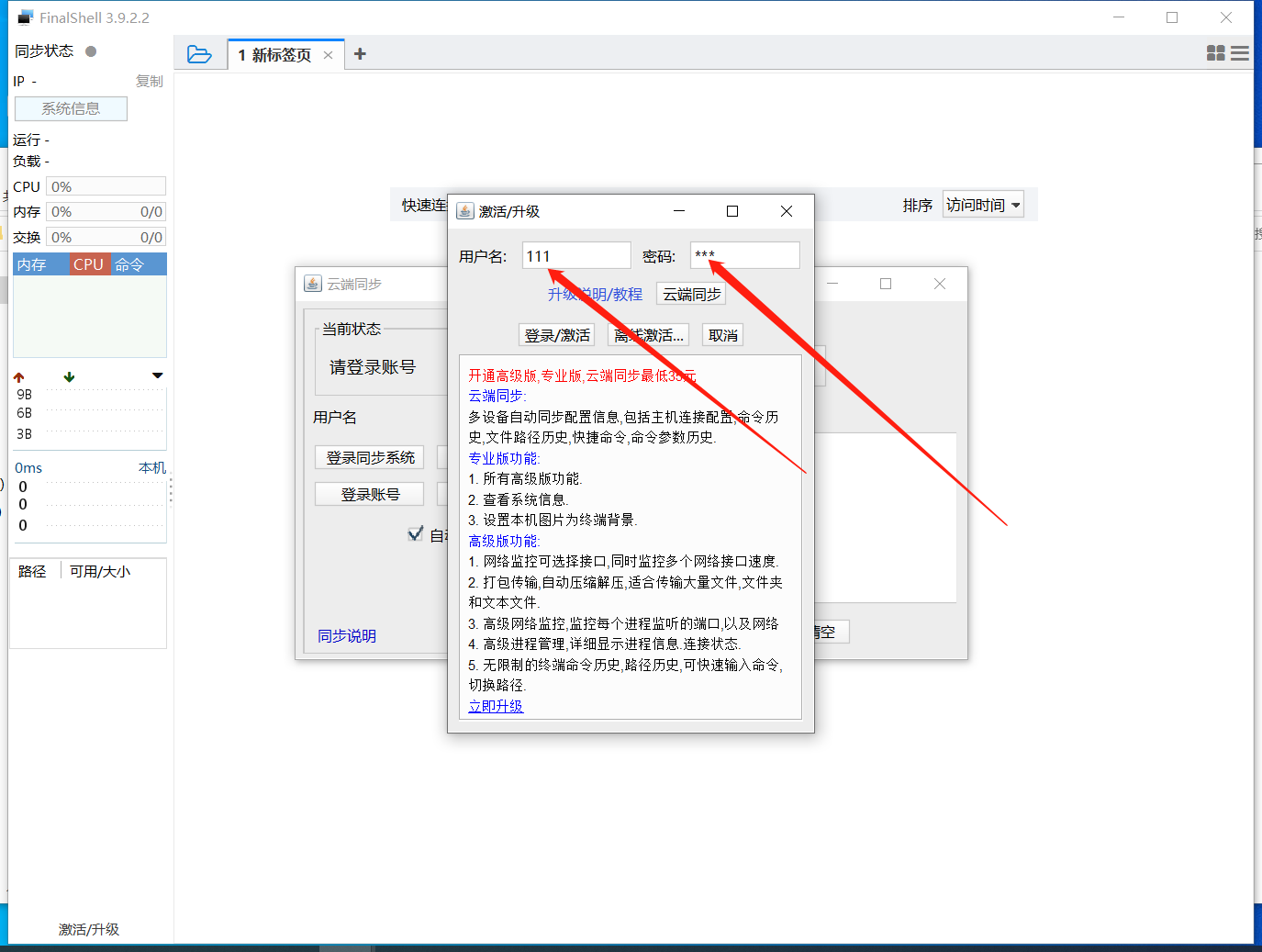Toggle the 自动 checkbox in 云端同步 dialog
1262x952 pixels.
(415, 533)
